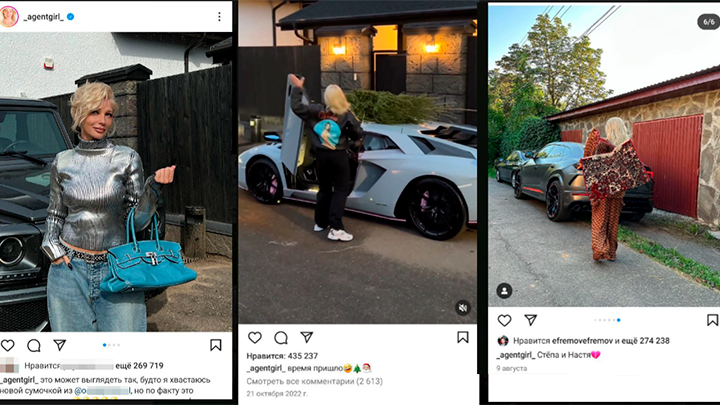The height and width of the screenshot is (405, 720).
Task: Unmute the video using the speaker icon
Action: click(x=463, y=308)
